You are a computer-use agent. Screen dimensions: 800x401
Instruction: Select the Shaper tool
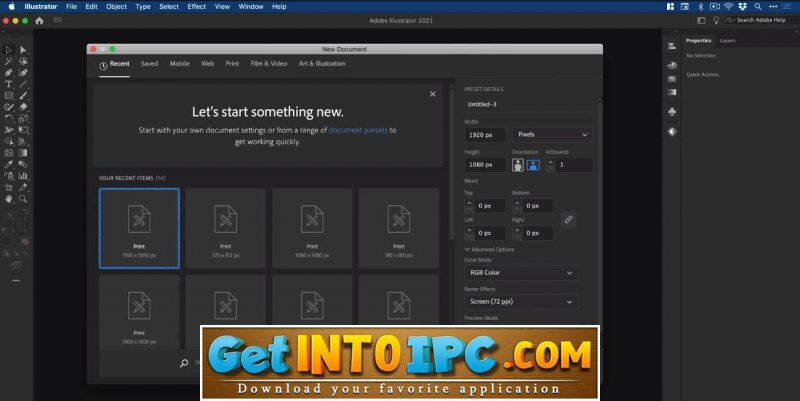[9, 107]
